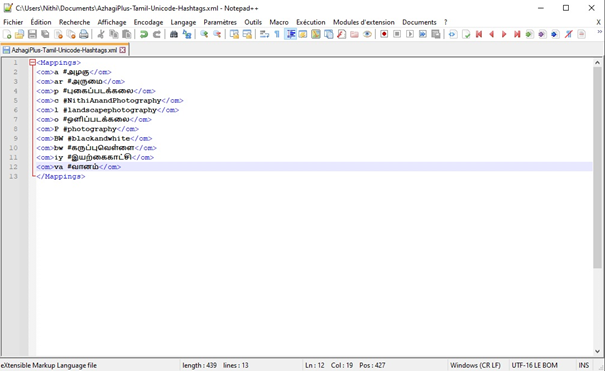Viewport: 605px width, 371px height.
Task: Click the vertical scrollbar down arrow
Action: coord(598,351)
